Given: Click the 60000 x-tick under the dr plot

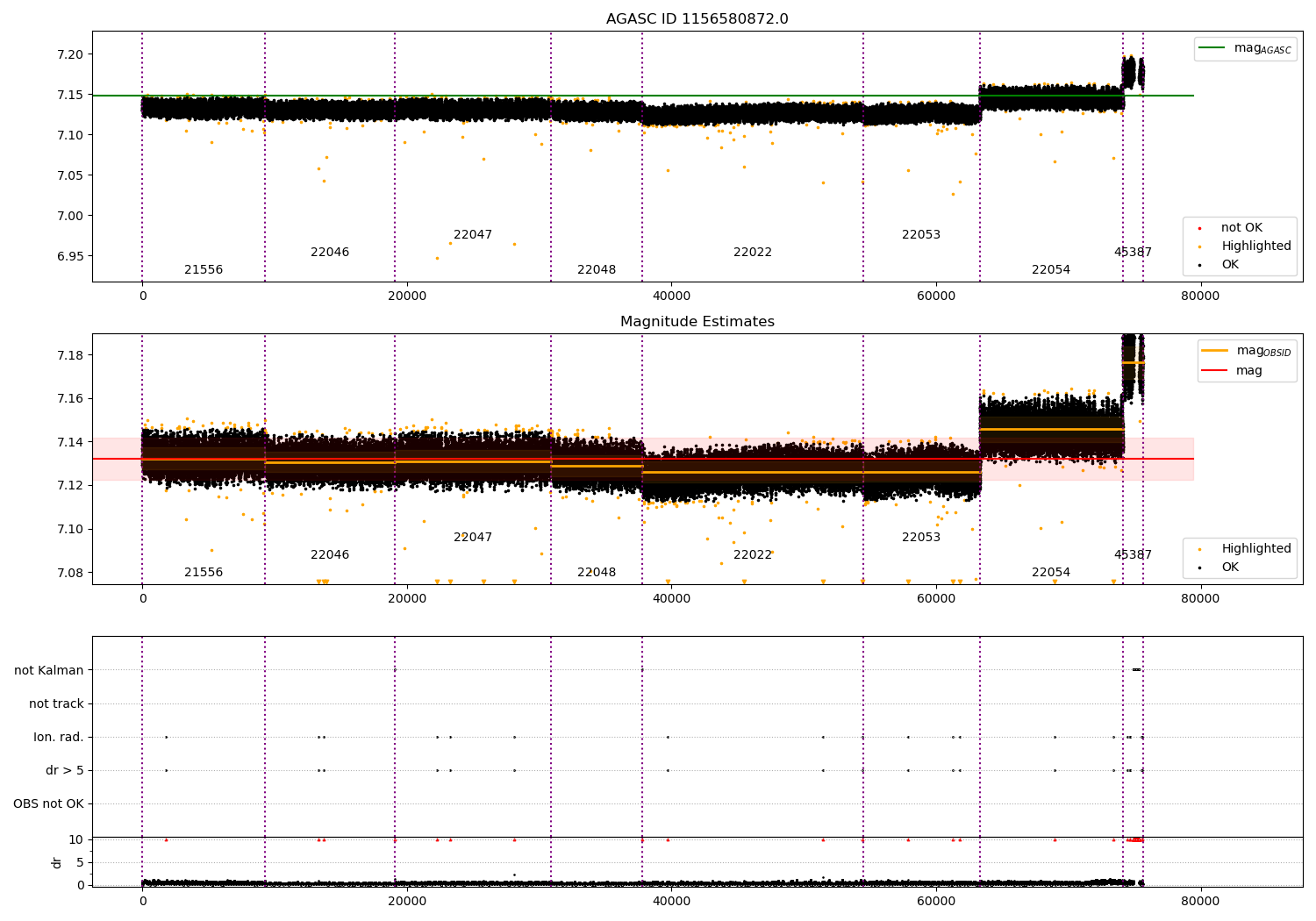Looking at the screenshot, I should click(936, 902).
